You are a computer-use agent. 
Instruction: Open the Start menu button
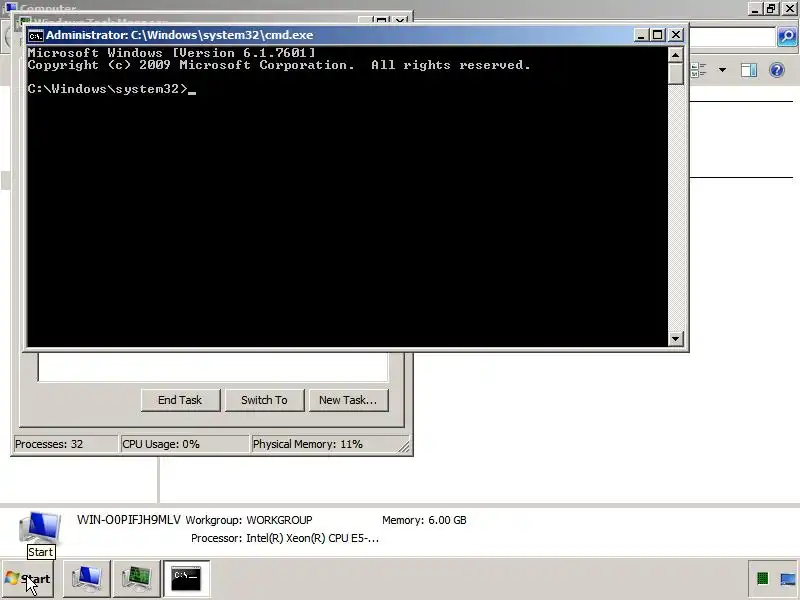tap(28, 579)
